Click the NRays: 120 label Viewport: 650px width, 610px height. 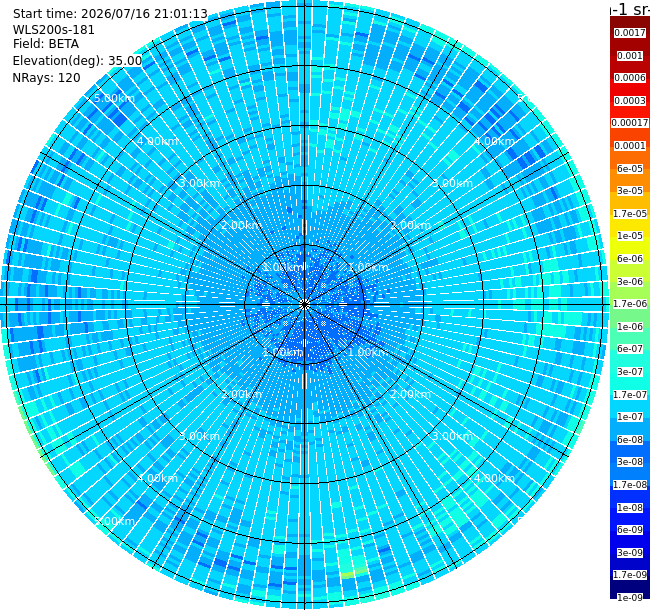(x=46, y=77)
